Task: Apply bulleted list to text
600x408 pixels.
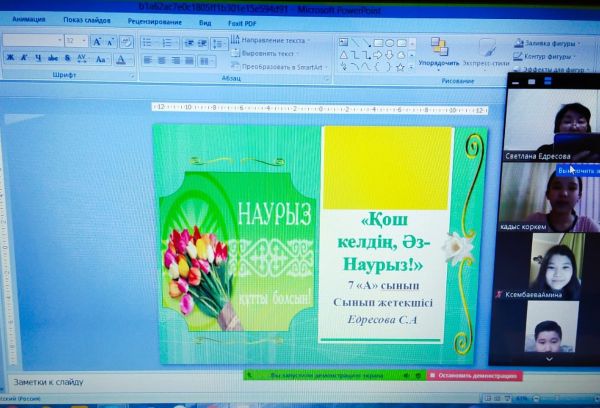Action: click(x=147, y=42)
